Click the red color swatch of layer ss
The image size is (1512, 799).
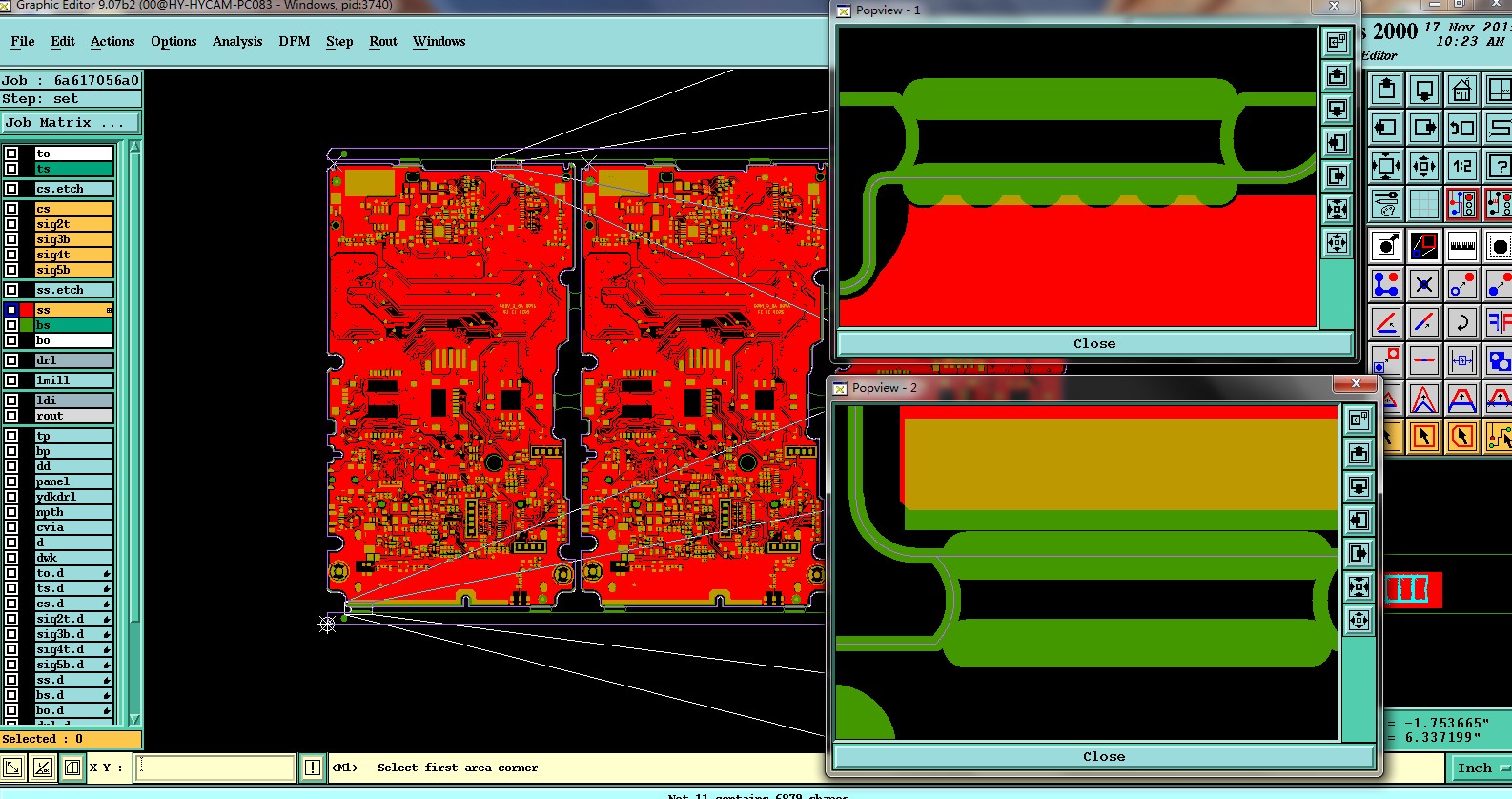point(27,310)
